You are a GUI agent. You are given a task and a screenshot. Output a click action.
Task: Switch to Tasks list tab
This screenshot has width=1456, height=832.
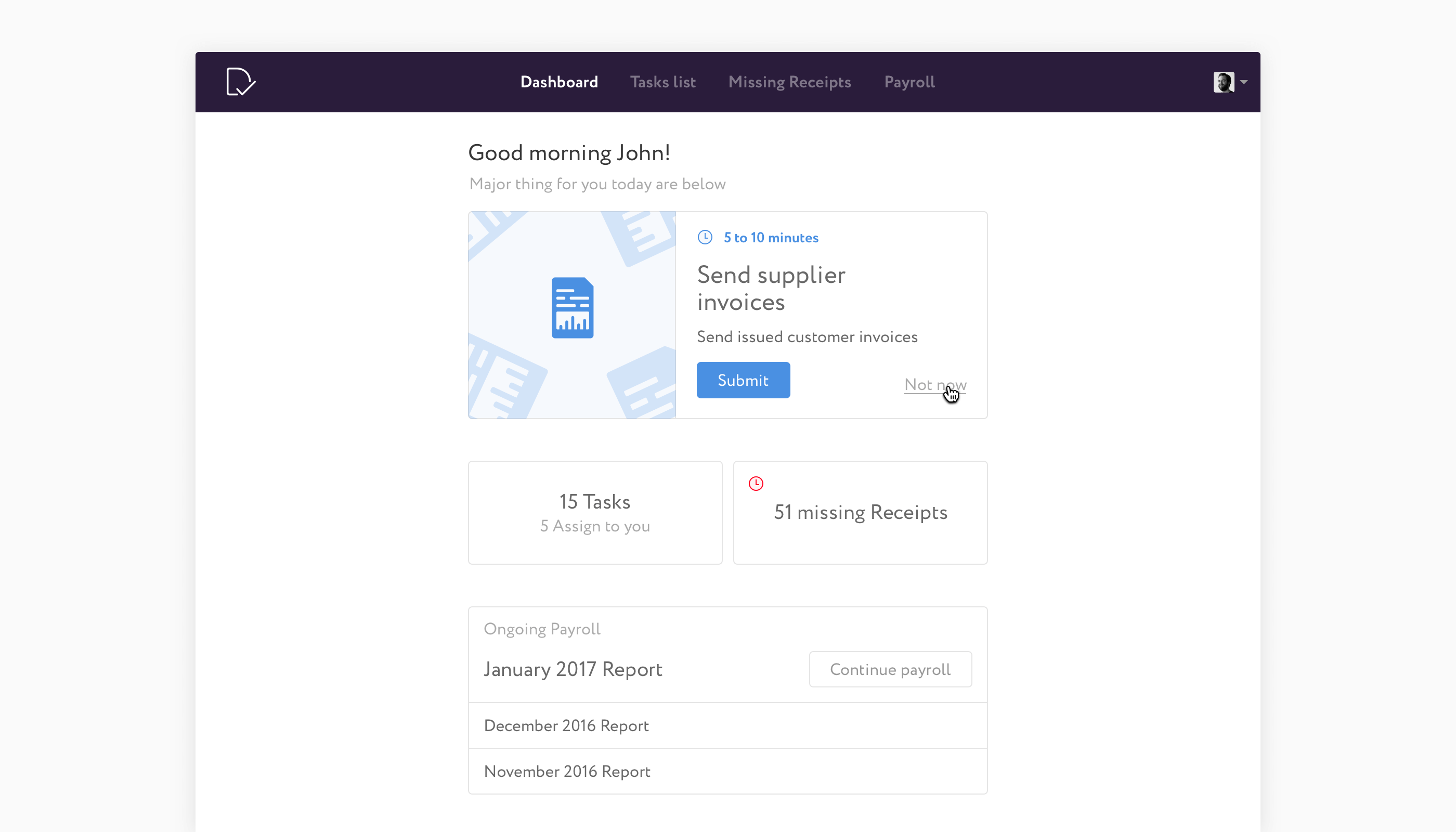[x=662, y=82]
